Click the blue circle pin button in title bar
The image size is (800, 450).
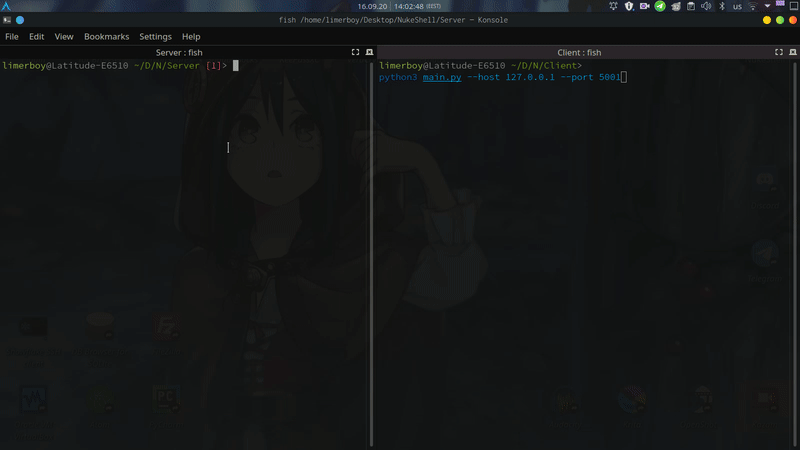point(20,20)
